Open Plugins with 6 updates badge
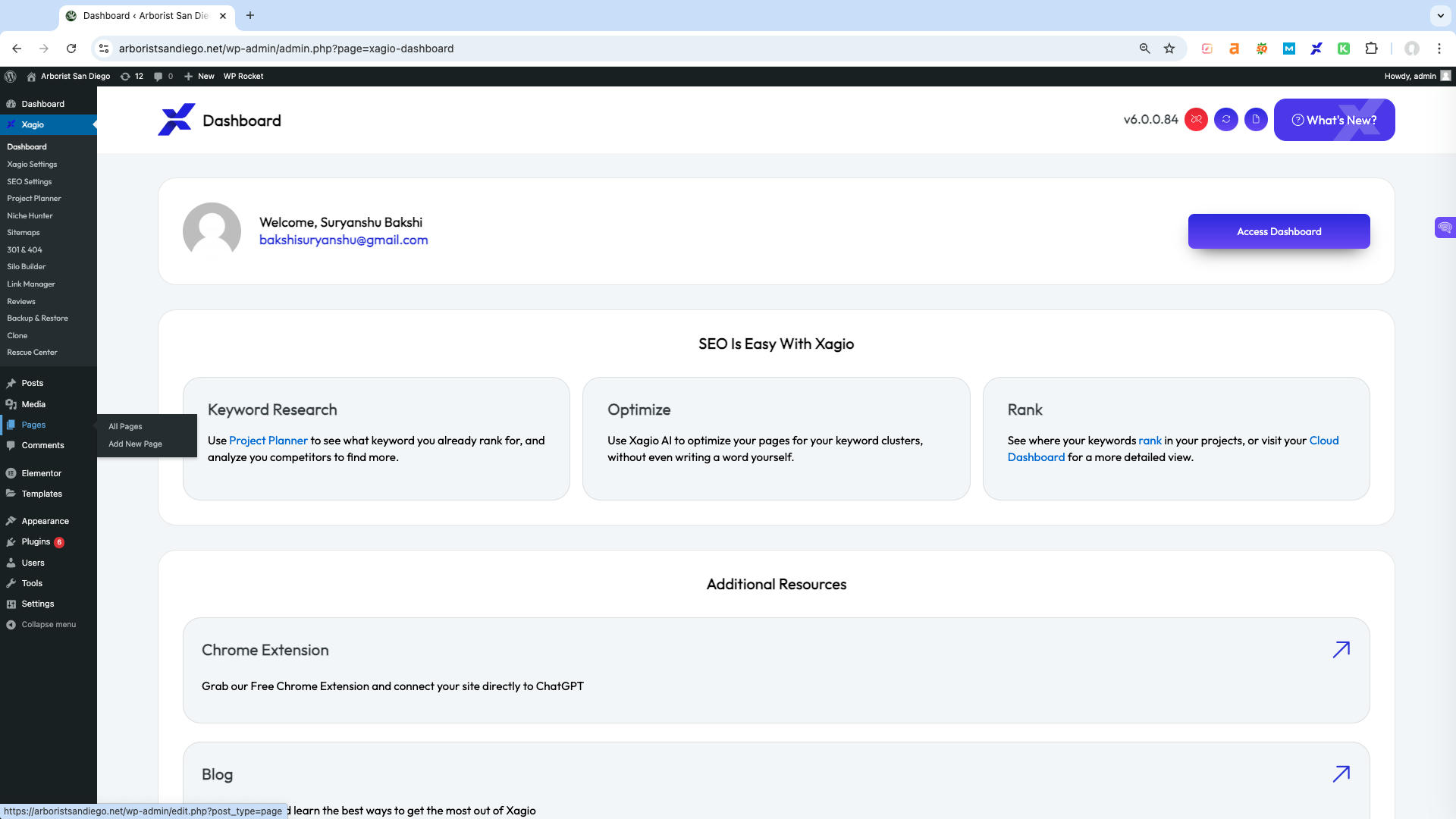Viewport: 1456px width, 819px height. [49, 541]
